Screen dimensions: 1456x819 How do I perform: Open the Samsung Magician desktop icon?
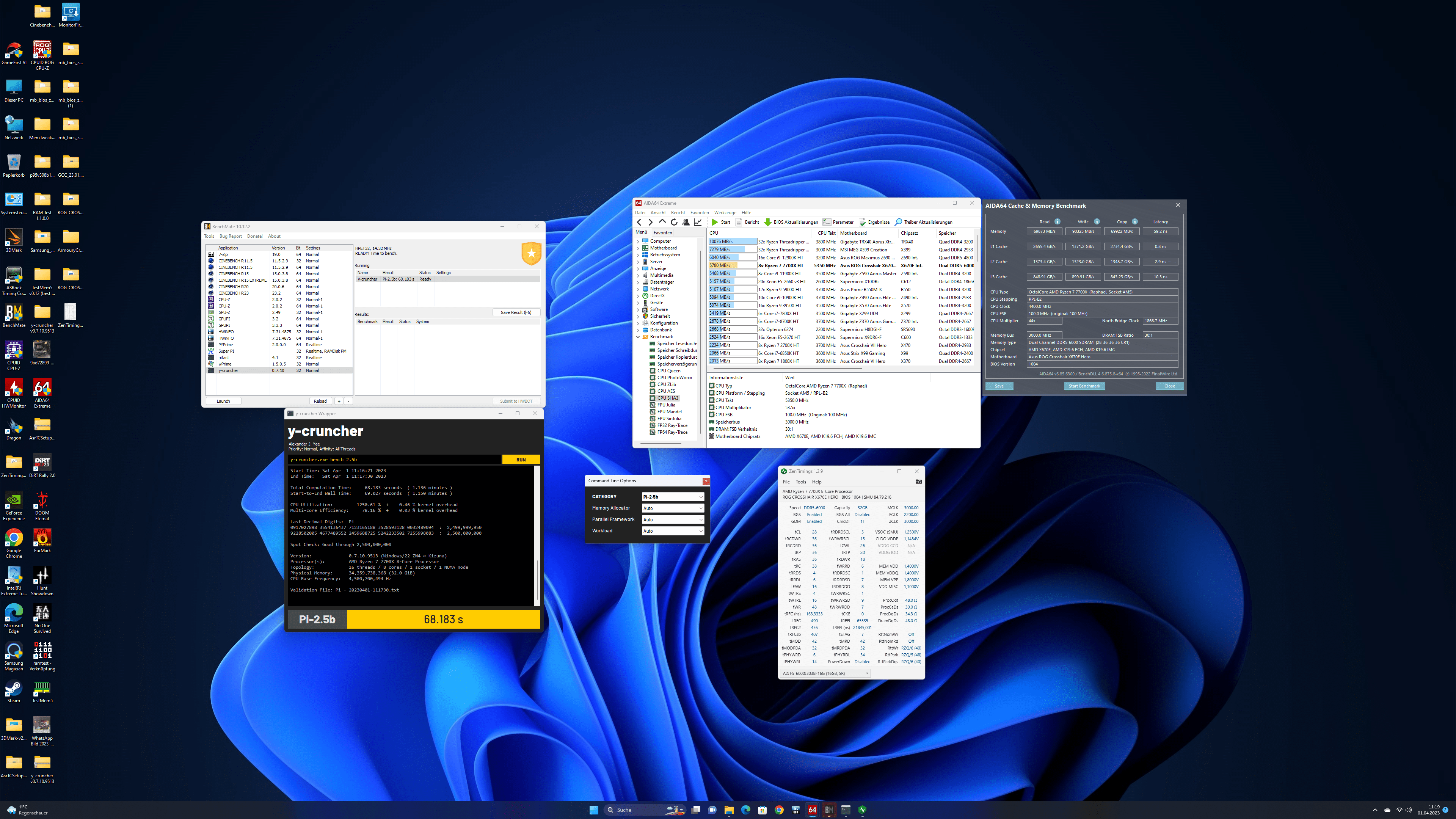click(x=14, y=656)
